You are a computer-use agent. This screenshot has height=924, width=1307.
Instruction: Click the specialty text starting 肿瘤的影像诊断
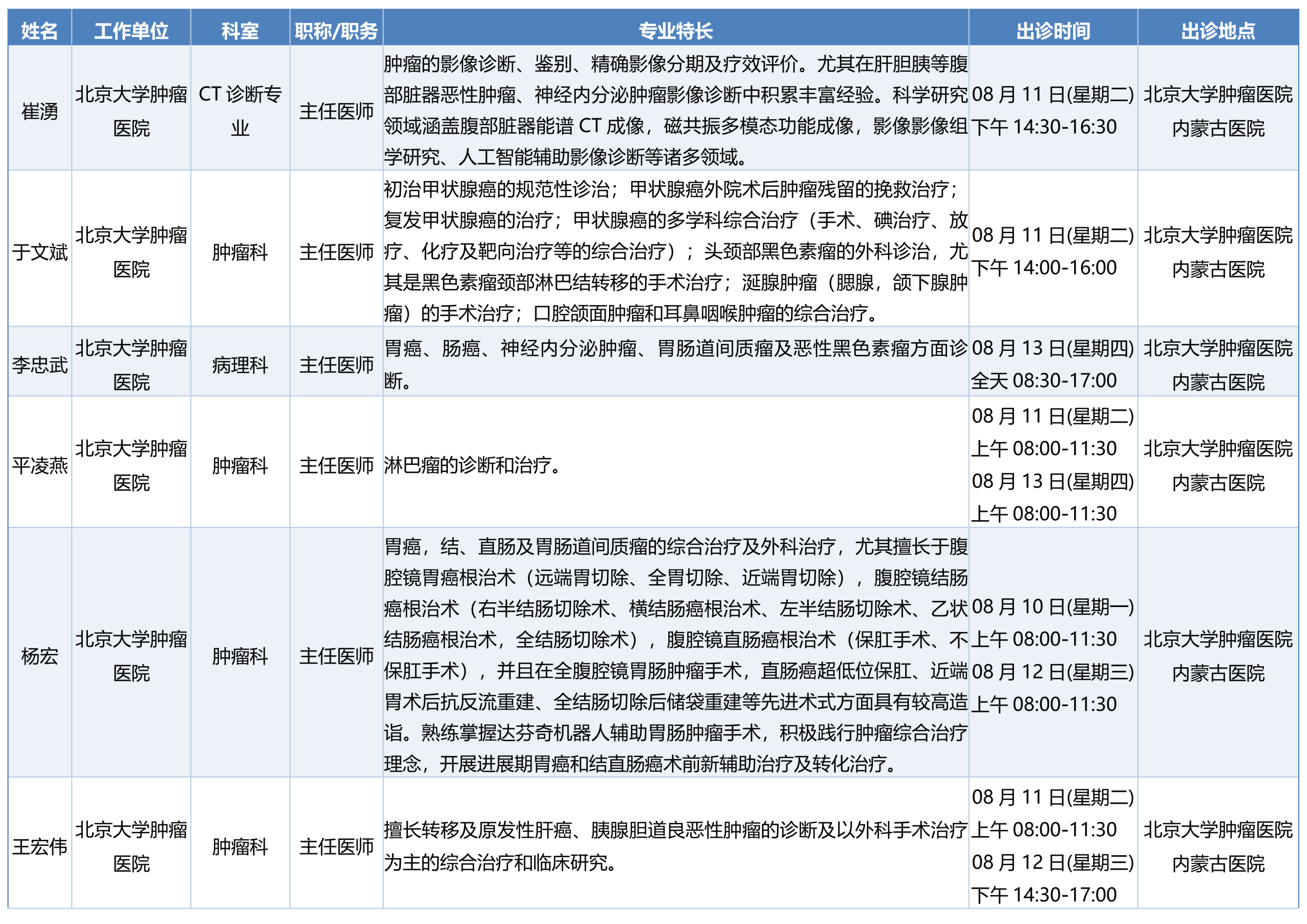pos(675,110)
